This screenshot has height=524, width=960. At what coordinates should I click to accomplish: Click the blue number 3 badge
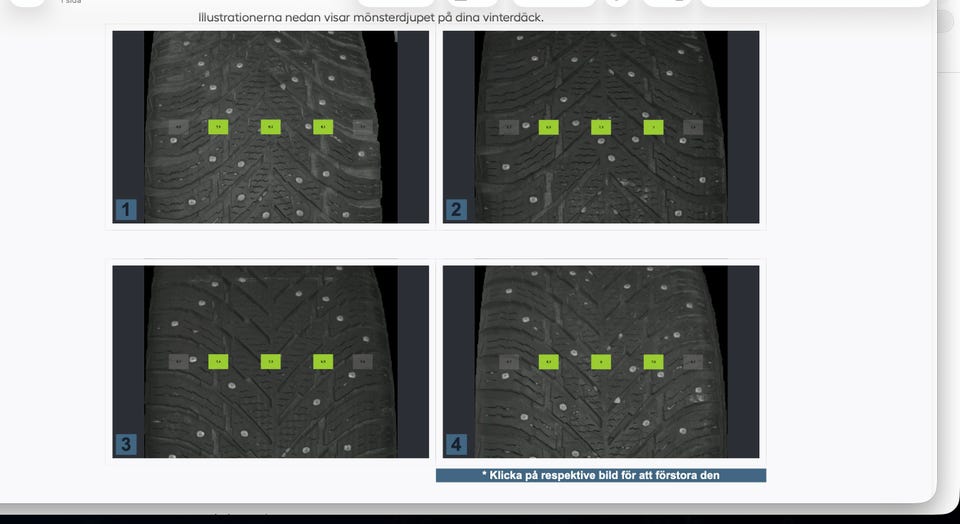(x=126, y=444)
